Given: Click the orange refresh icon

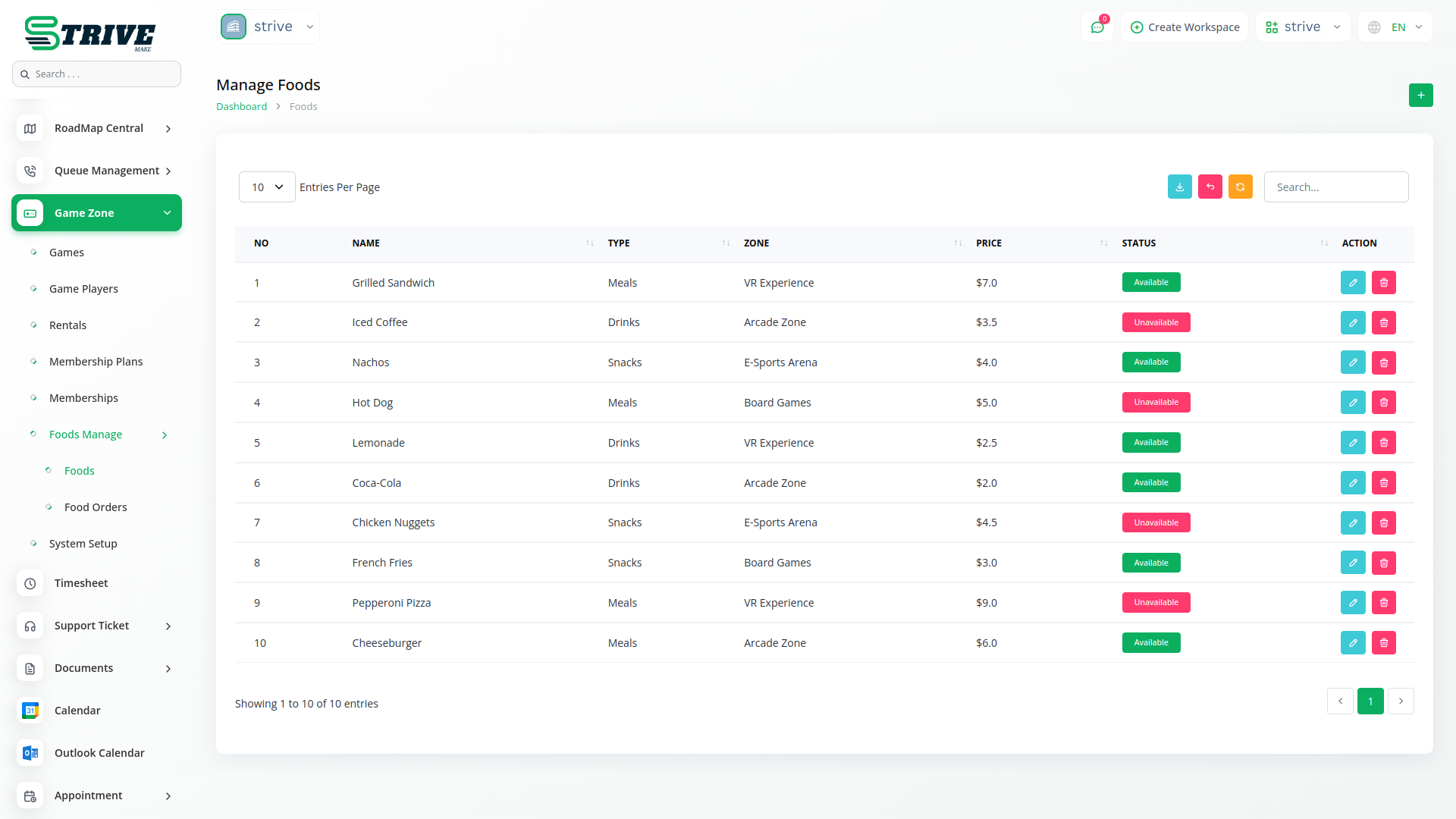Looking at the screenshot, I should coord(1240,187).
